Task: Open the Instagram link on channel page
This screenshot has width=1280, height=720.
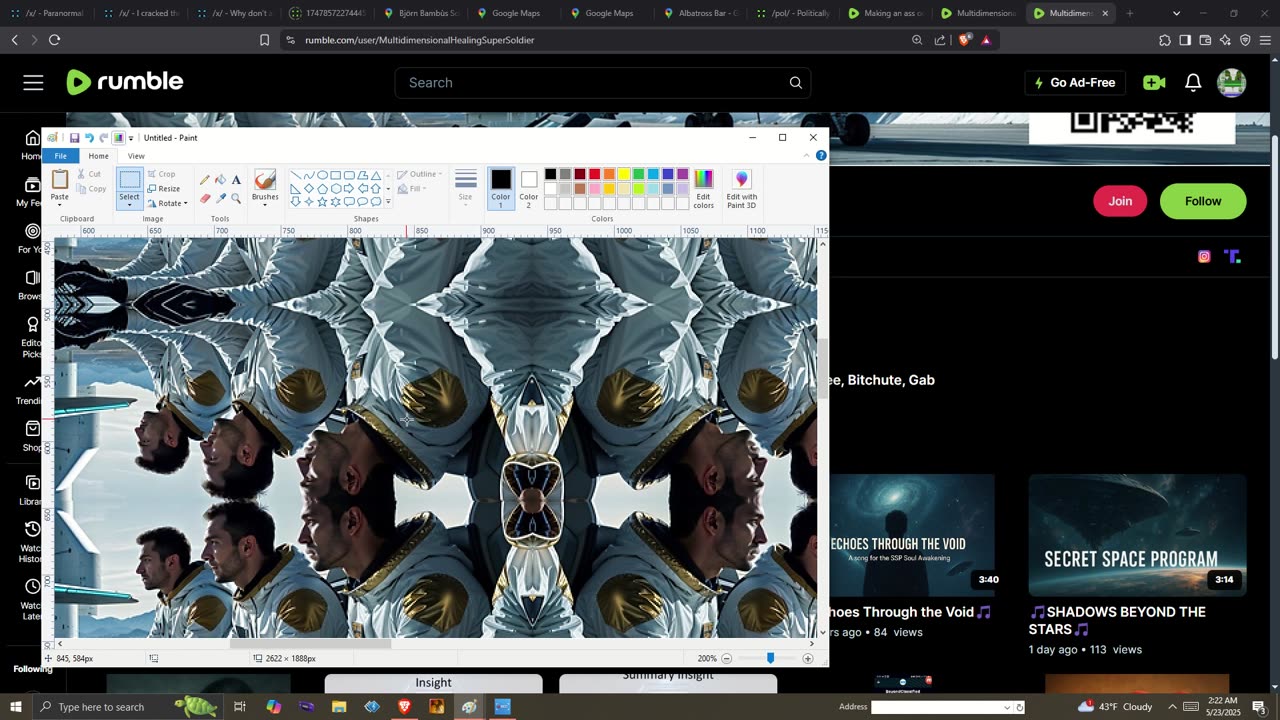Action: coord(1204,257)
